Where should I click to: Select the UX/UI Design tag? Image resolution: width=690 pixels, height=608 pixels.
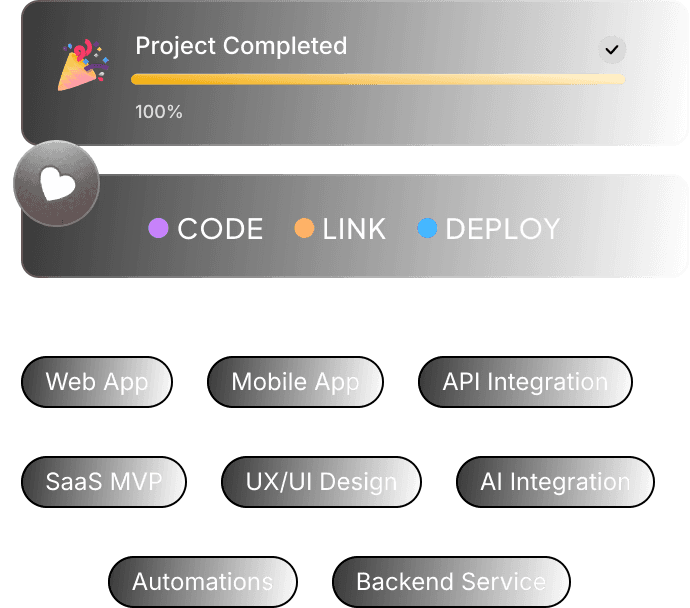321,482
